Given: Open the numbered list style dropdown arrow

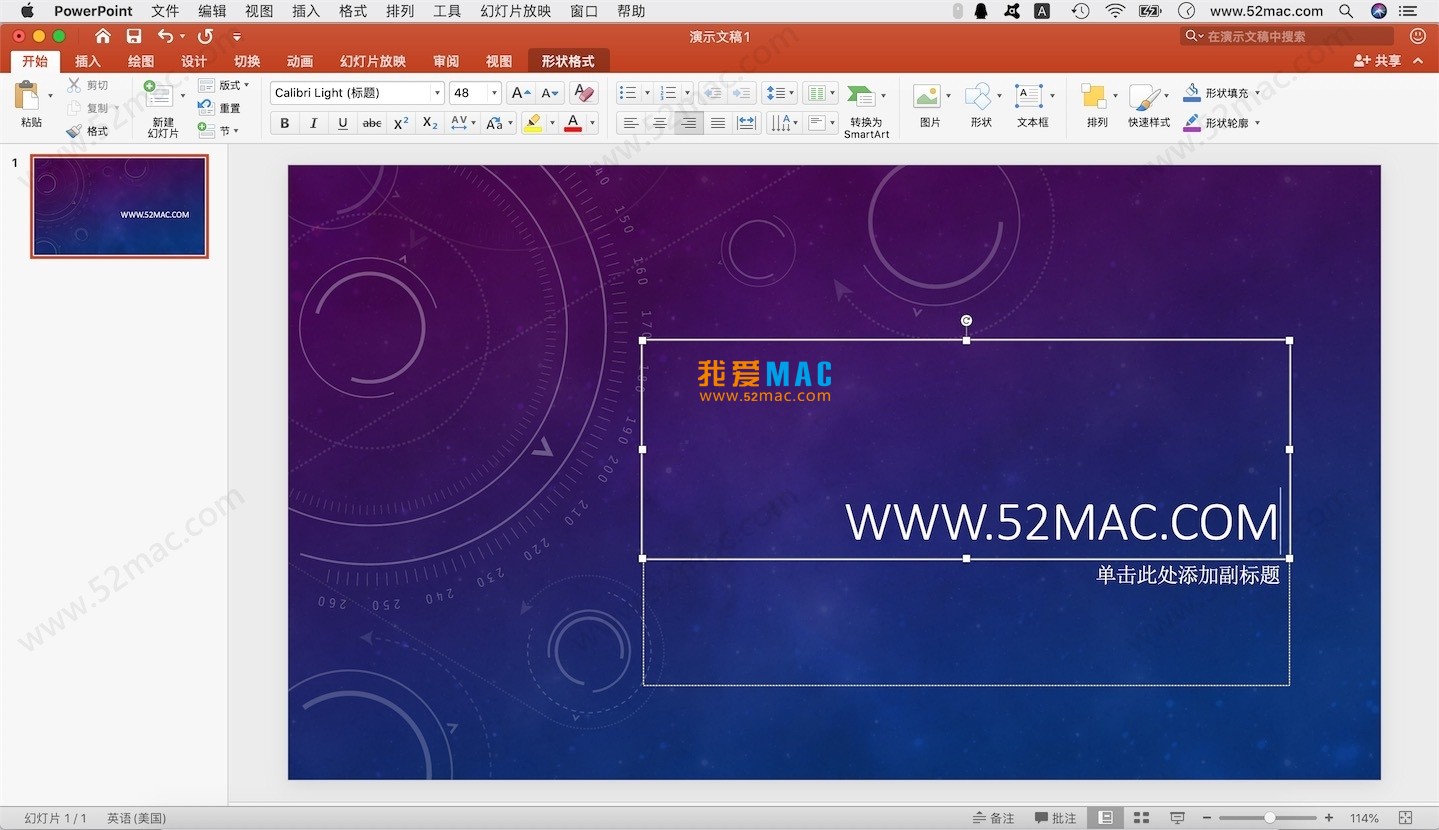Looking at the screenshot, I should pyautogui.click(x=688, y=93).
